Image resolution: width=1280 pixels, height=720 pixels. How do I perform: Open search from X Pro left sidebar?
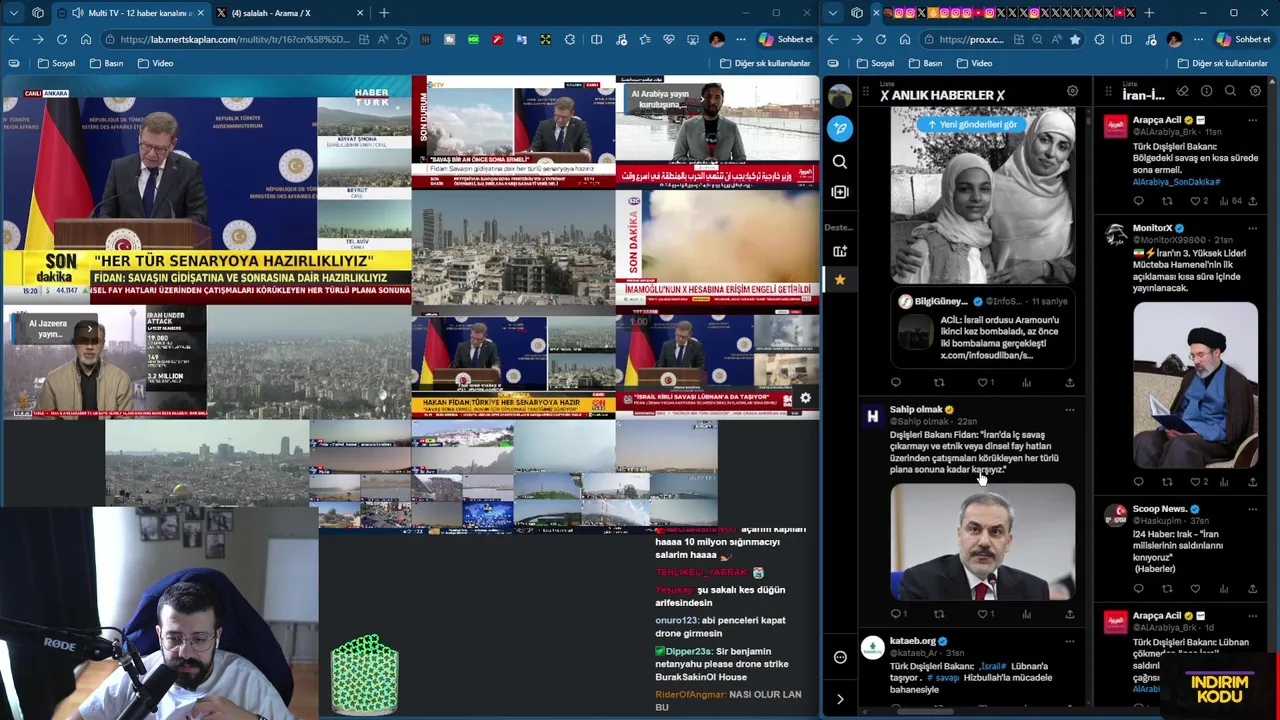(840, 161)
